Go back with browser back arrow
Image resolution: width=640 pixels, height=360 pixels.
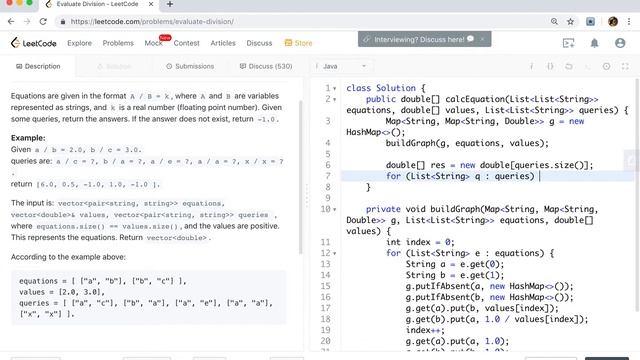[11, 22]
